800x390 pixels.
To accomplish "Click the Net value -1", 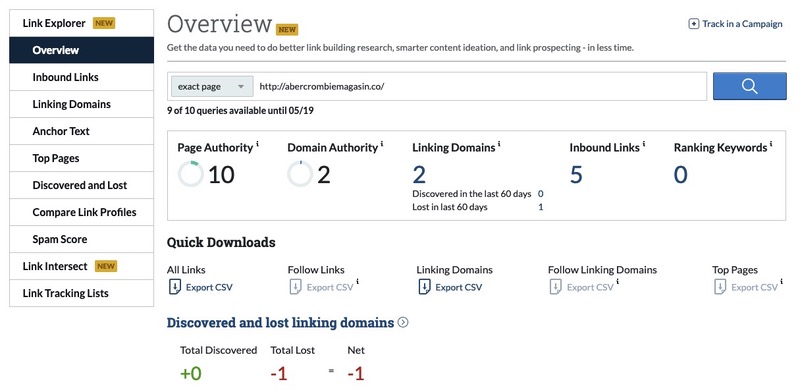I will (356, 374).
